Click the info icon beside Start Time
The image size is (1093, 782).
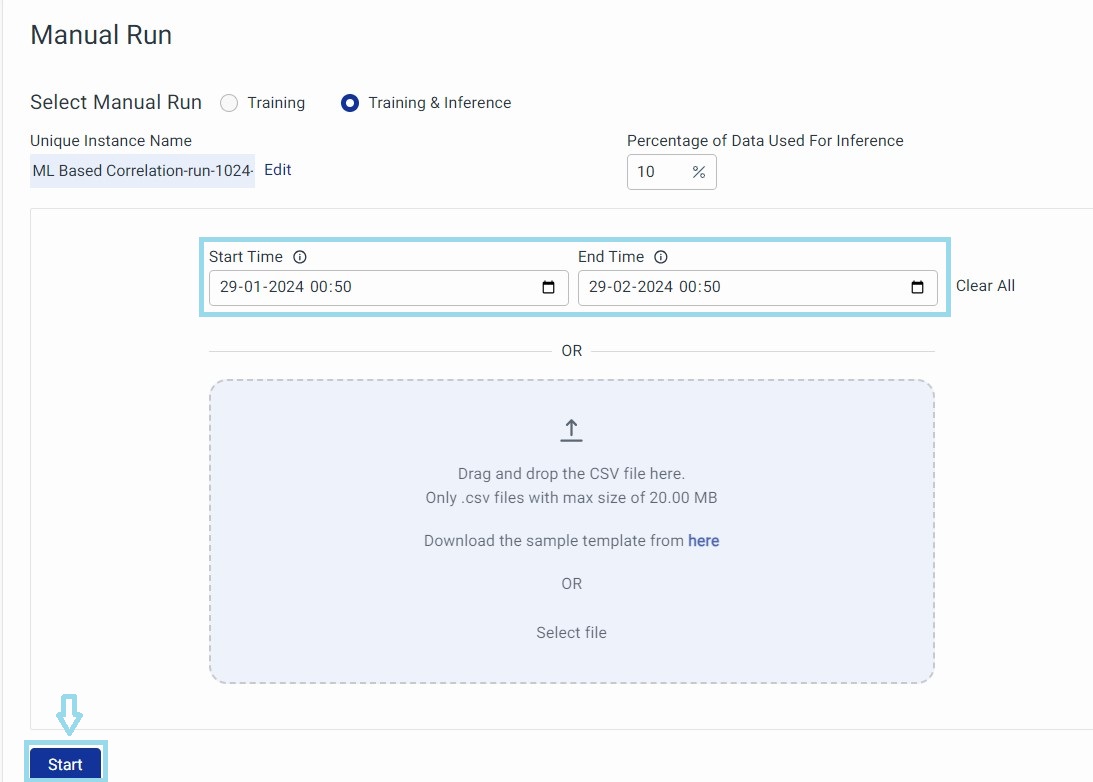[300, 257]
